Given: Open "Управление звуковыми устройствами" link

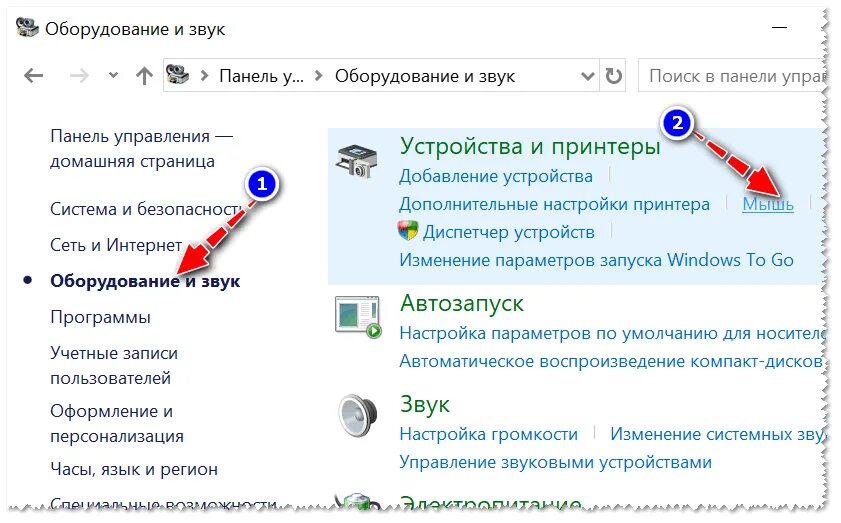Looking at the screenshot, I should point(556,462).
